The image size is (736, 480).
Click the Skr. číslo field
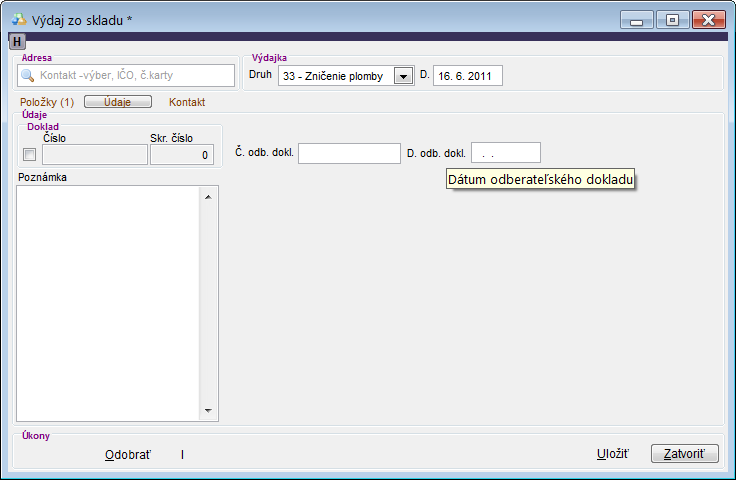[181, 154]
